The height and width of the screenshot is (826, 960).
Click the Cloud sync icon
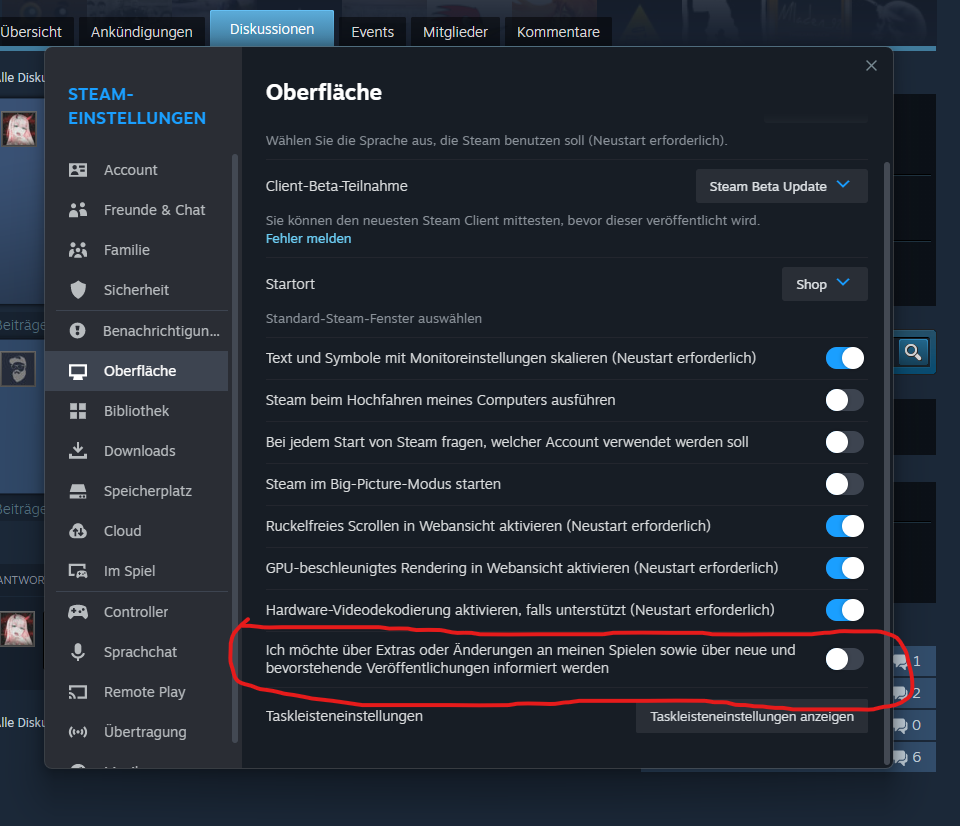[x=78, y=531]
